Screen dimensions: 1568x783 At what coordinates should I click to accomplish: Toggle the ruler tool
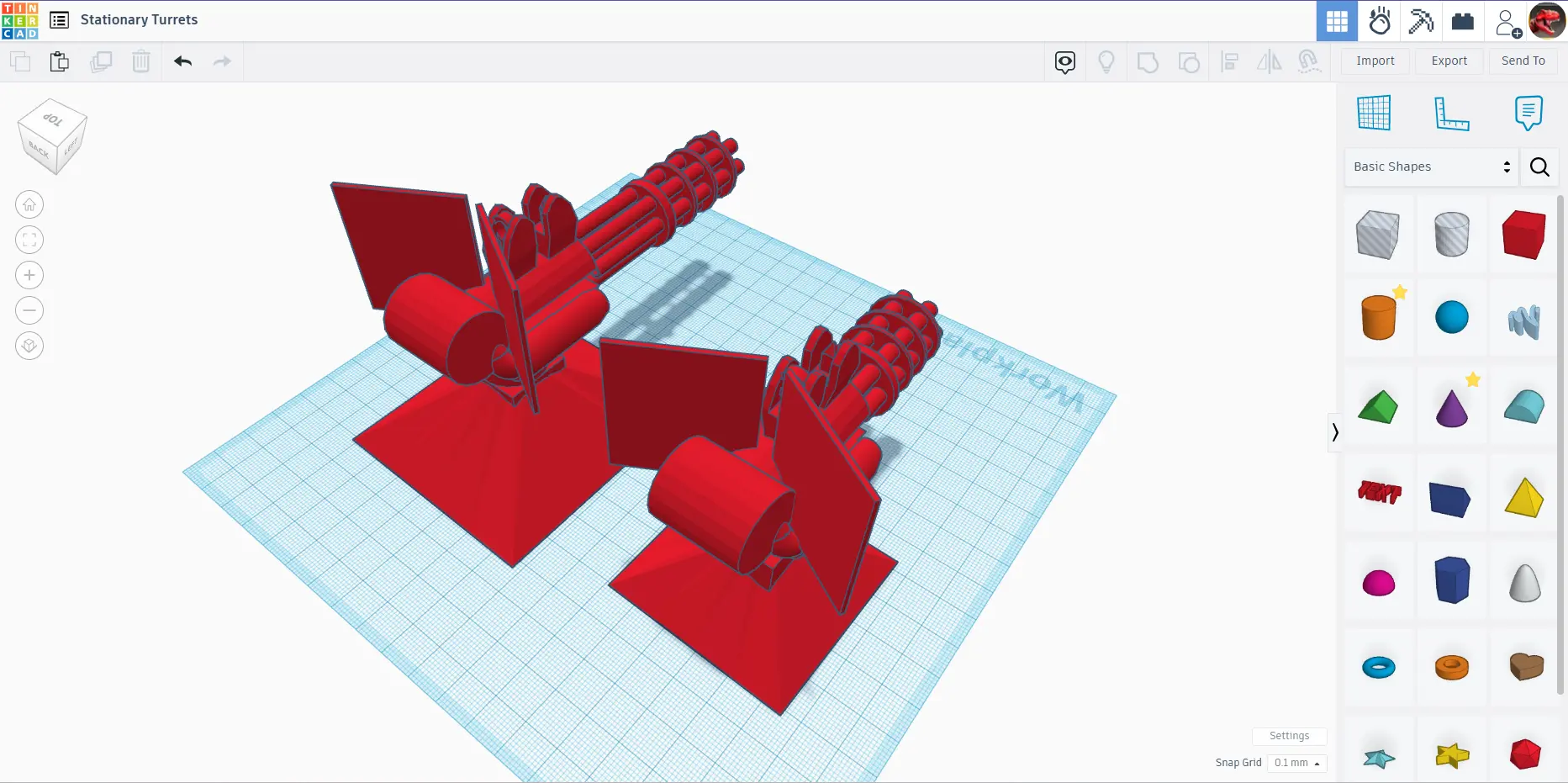click(1451, 113)
